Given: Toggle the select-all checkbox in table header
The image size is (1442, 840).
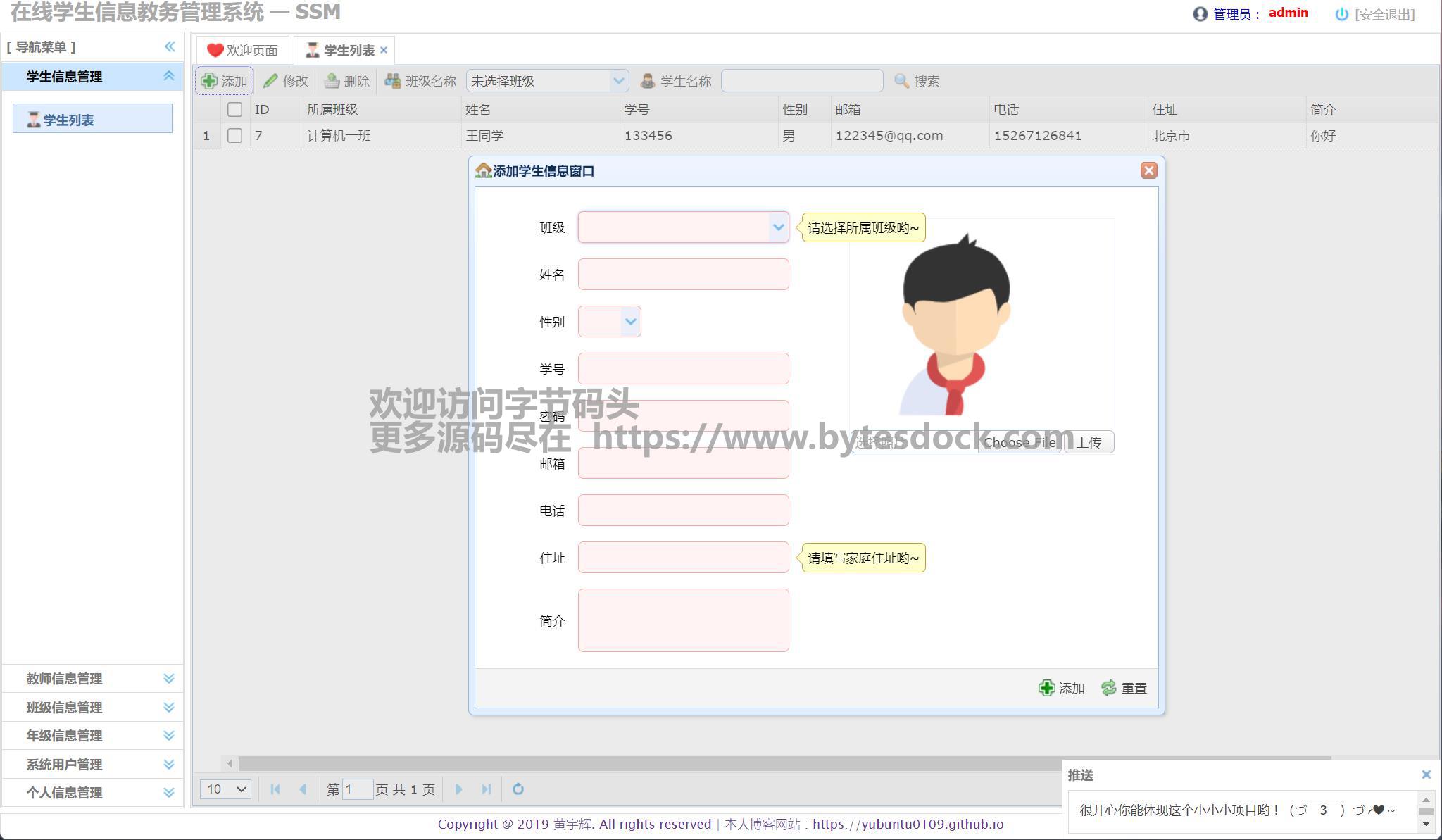Looking at the screenshot, I should (234, 109).
